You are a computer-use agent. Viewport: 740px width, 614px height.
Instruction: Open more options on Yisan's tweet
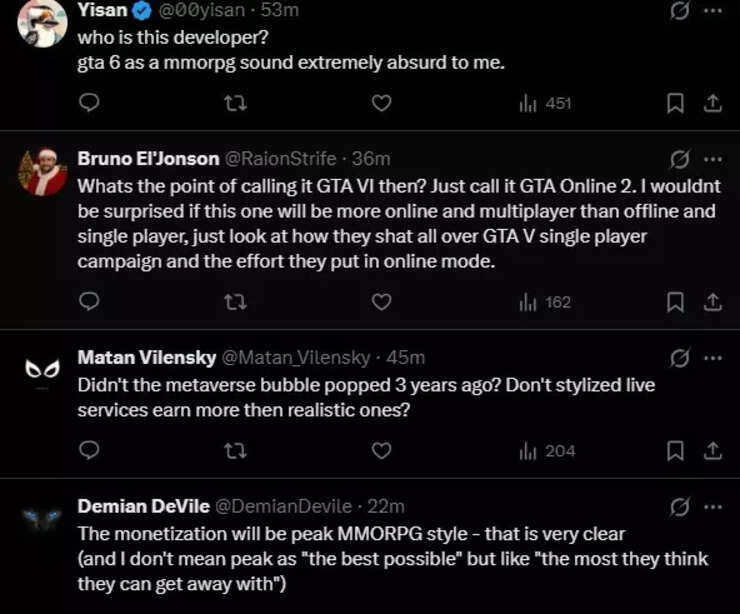click(x=712, y=10)
